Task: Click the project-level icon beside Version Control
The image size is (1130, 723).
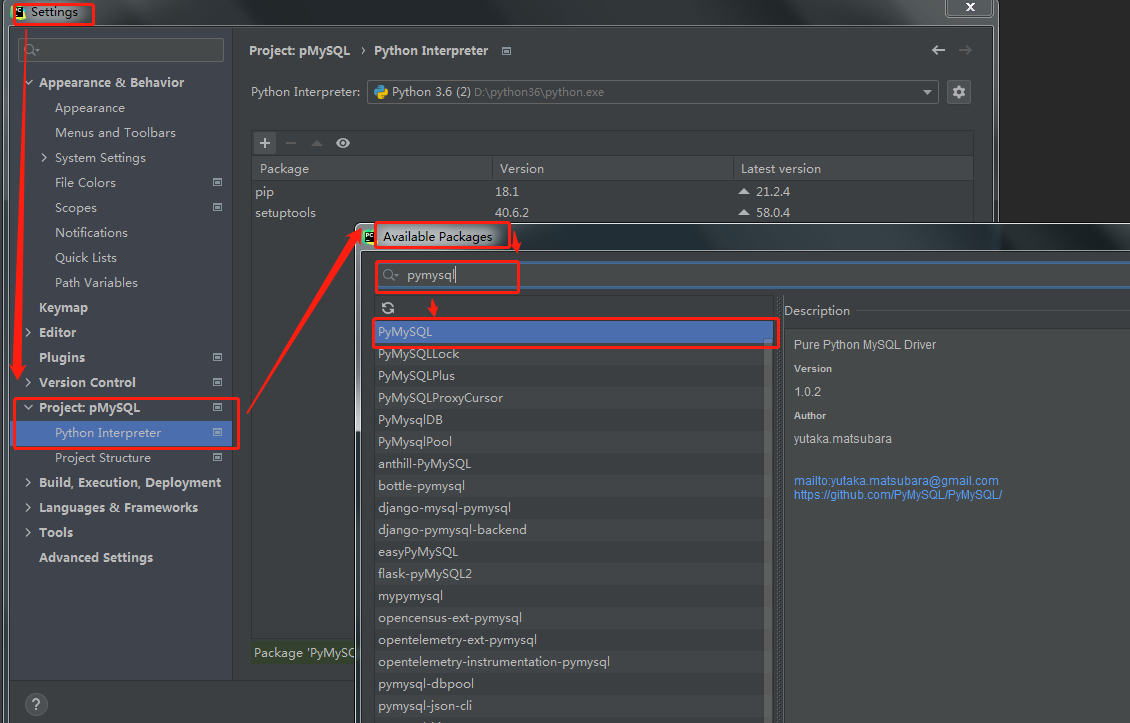Action: (x=217, y=382)
